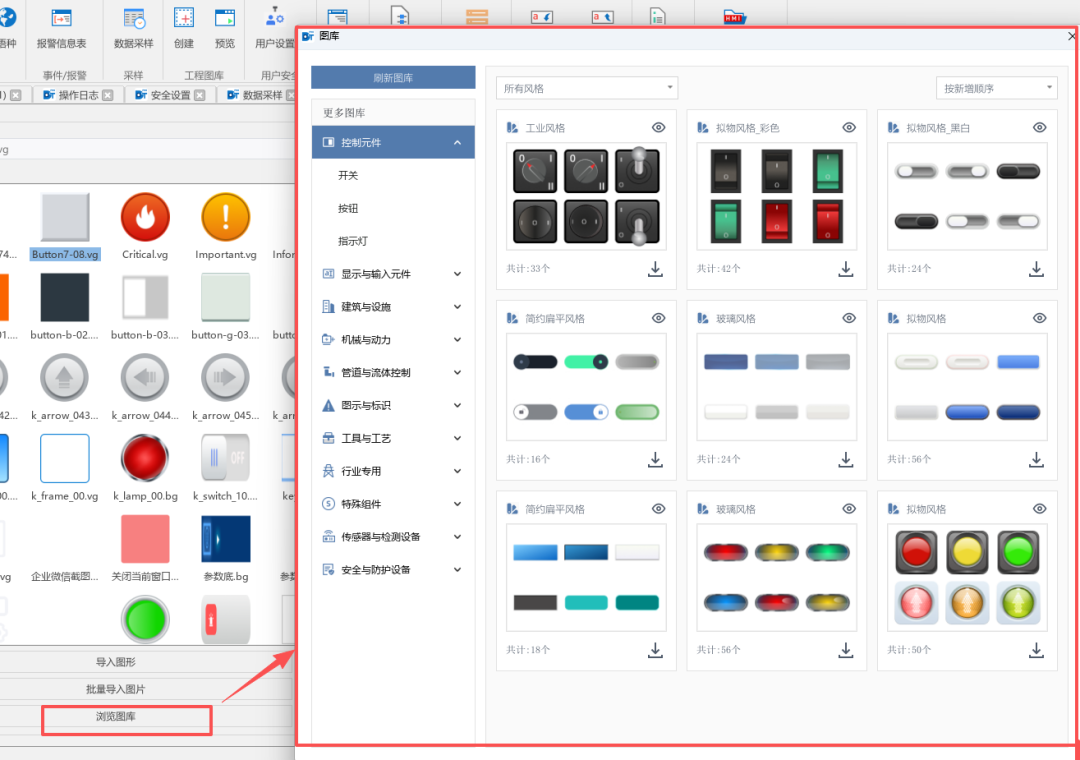Download the 拟物风格_彩色 library

pos(846,269)
